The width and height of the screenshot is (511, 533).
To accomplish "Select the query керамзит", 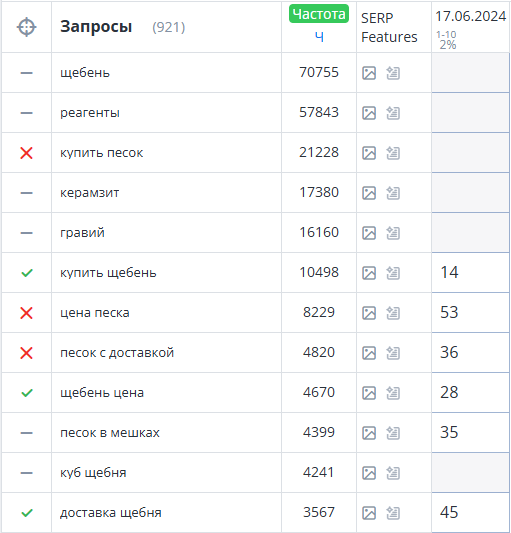I will click(x=90, y=193).
